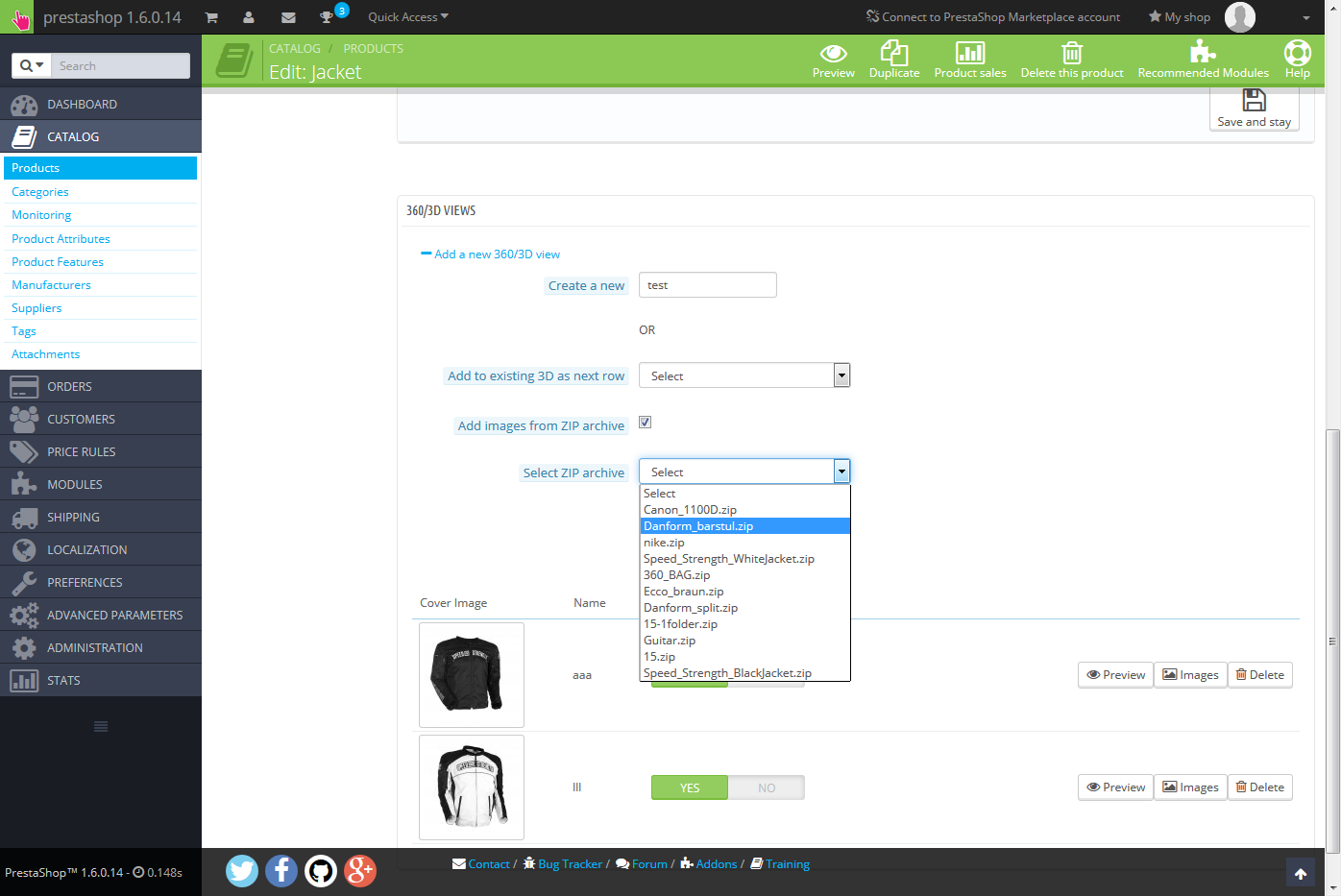The image size is (1341, 896).
Task: Click the Preview eye icon in header
Action: click(x=833, y=61)
